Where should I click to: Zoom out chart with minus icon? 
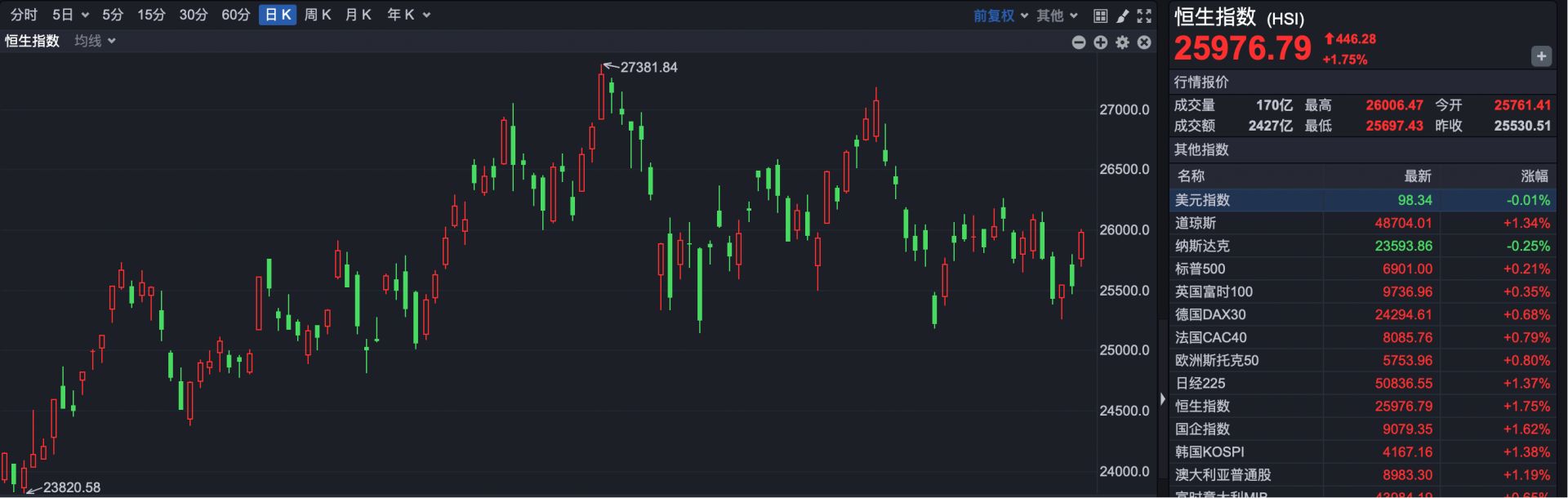coord(1079,42)
